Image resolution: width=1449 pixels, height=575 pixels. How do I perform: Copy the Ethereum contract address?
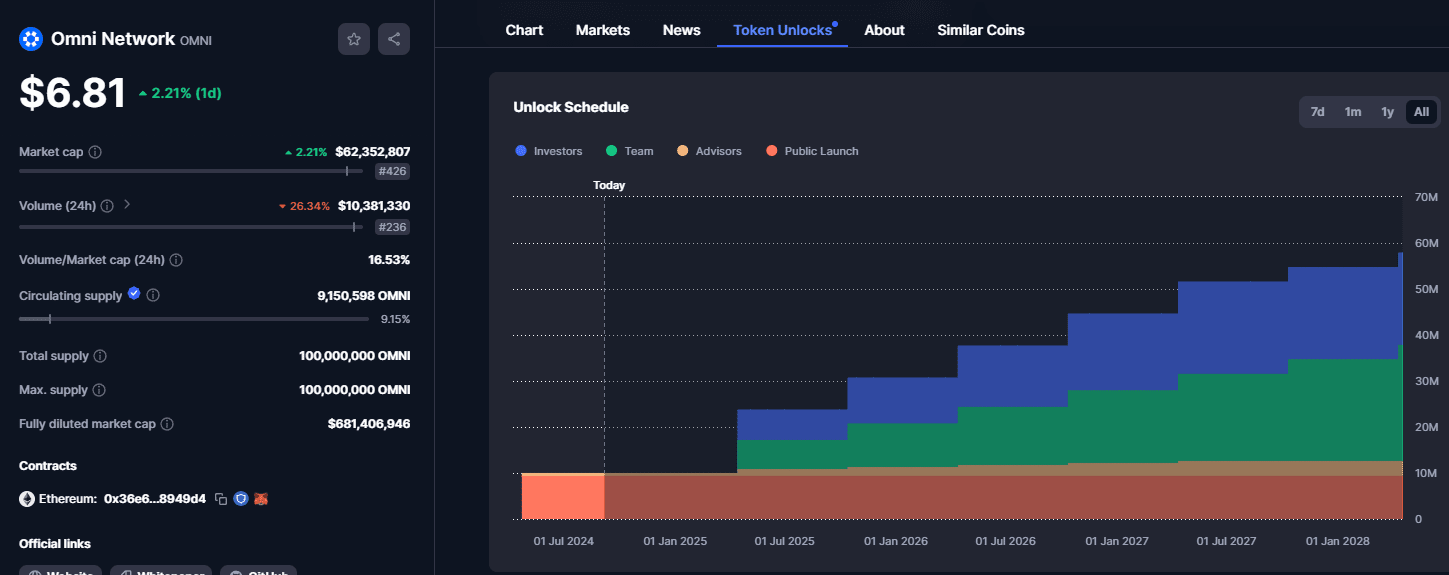tap(221, 499)
